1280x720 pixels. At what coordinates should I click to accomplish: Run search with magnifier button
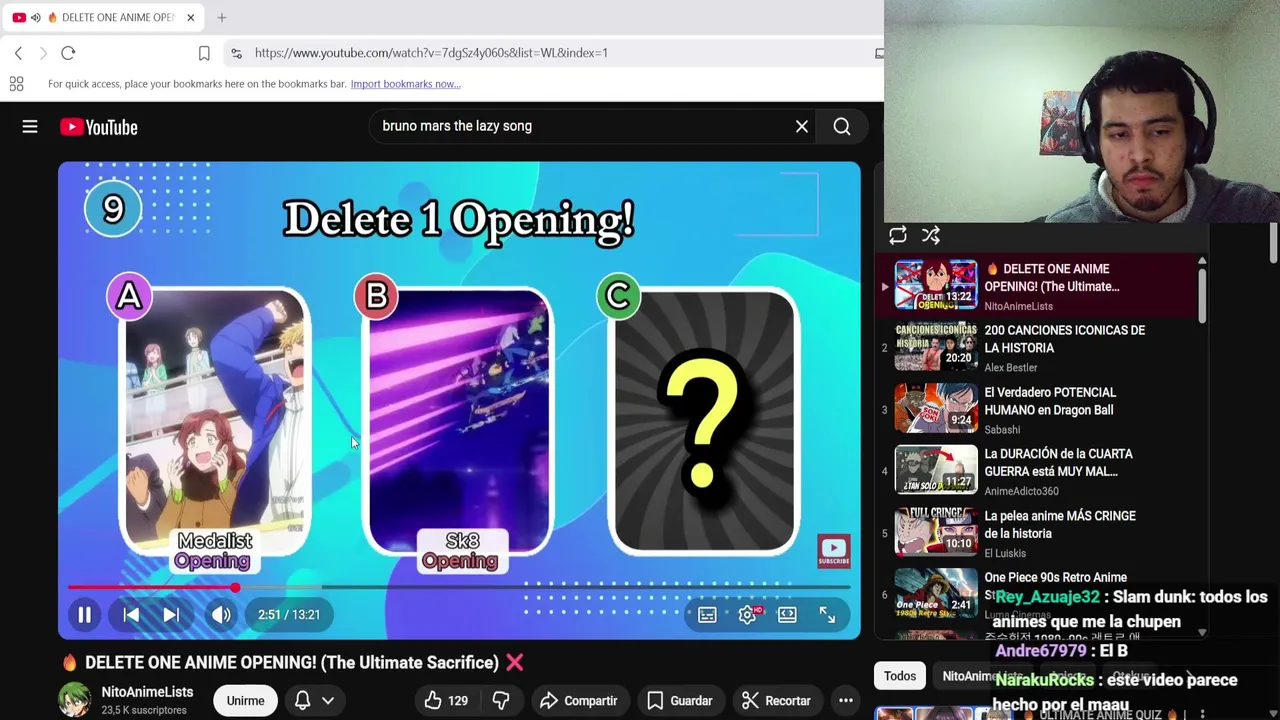(x=842, y=126)
